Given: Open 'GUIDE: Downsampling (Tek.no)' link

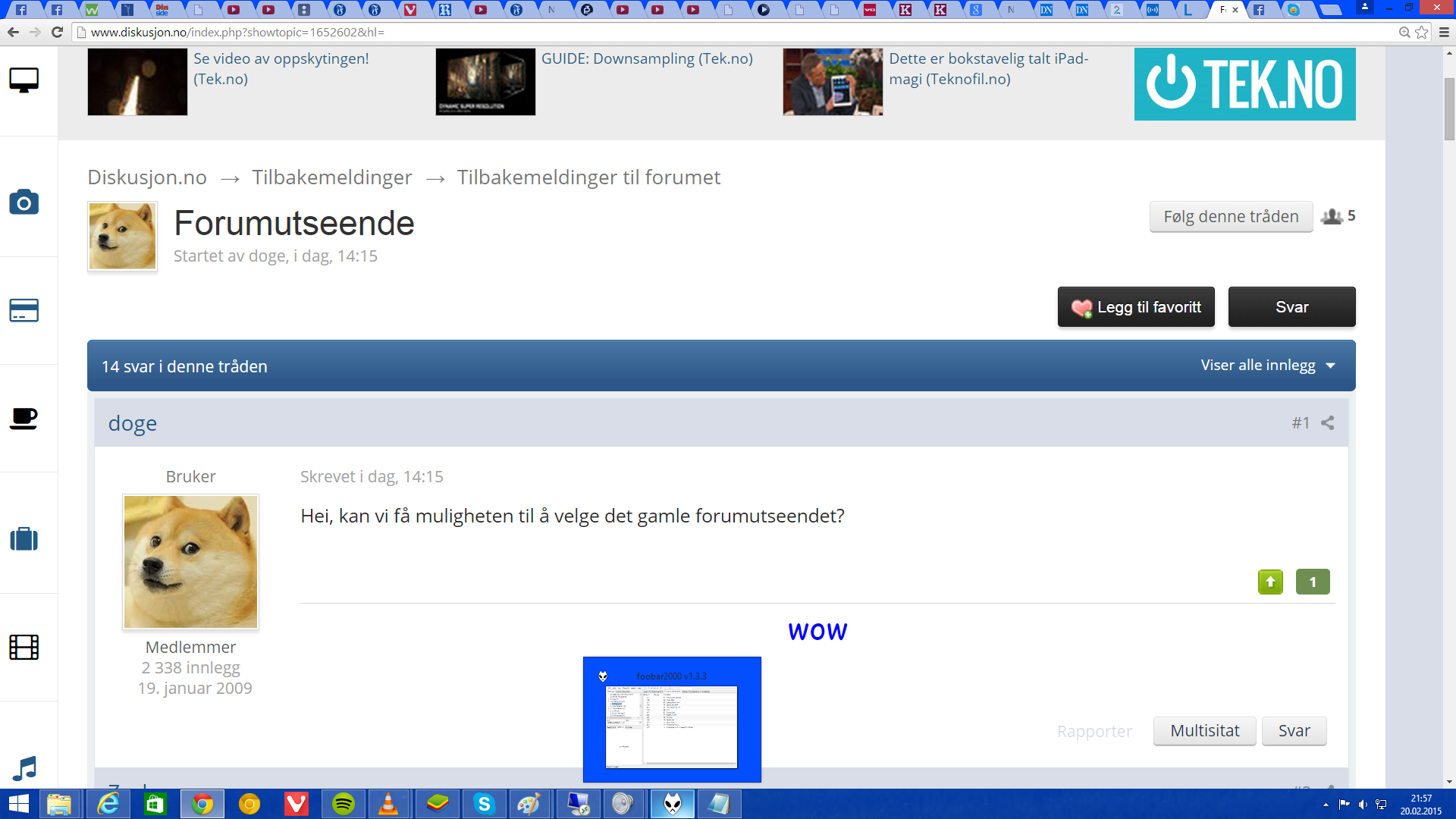Looking at the screenshot, I should (647, 58).
